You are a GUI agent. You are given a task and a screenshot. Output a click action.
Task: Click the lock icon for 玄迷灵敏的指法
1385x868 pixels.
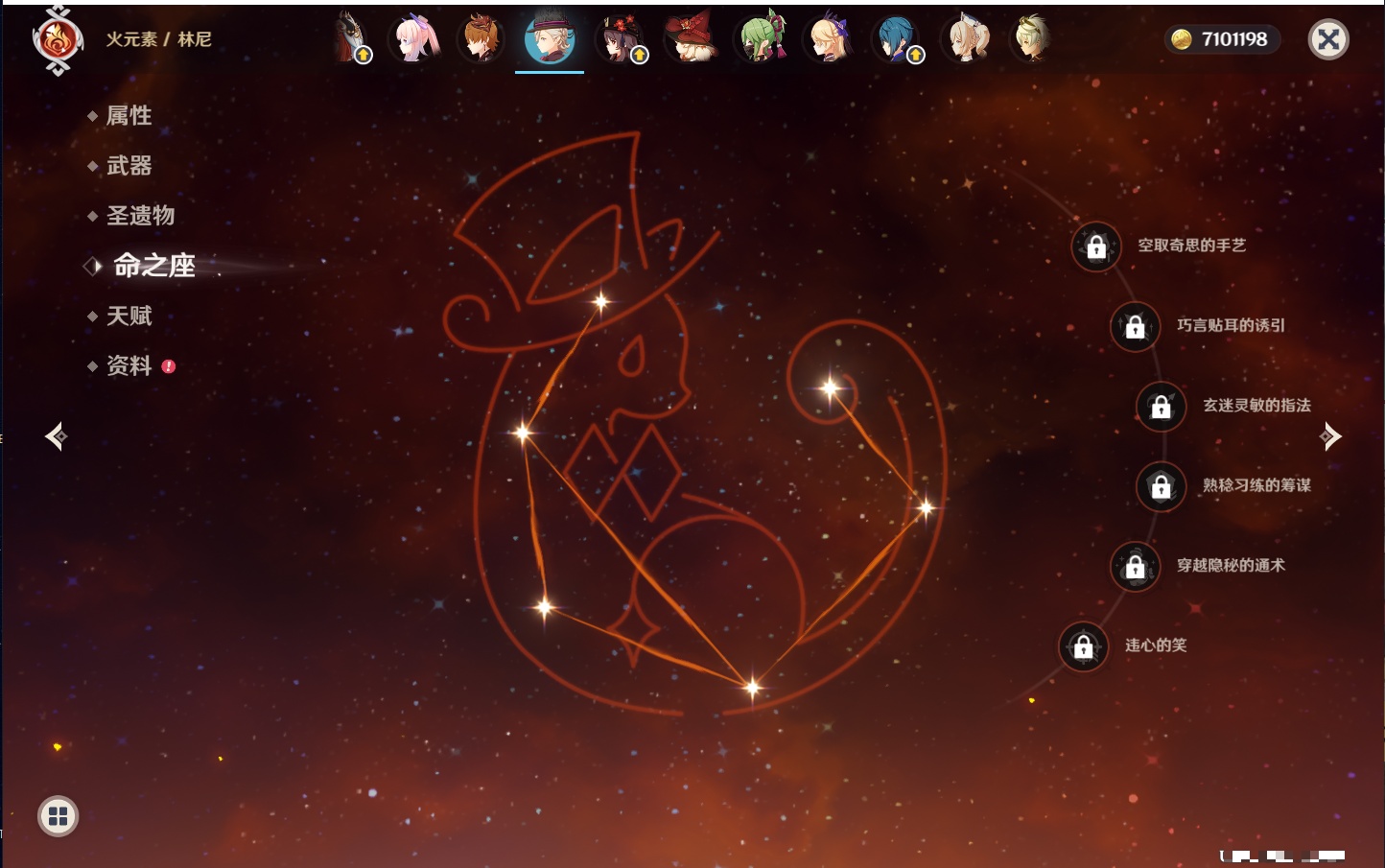(x=1161, y=406)
